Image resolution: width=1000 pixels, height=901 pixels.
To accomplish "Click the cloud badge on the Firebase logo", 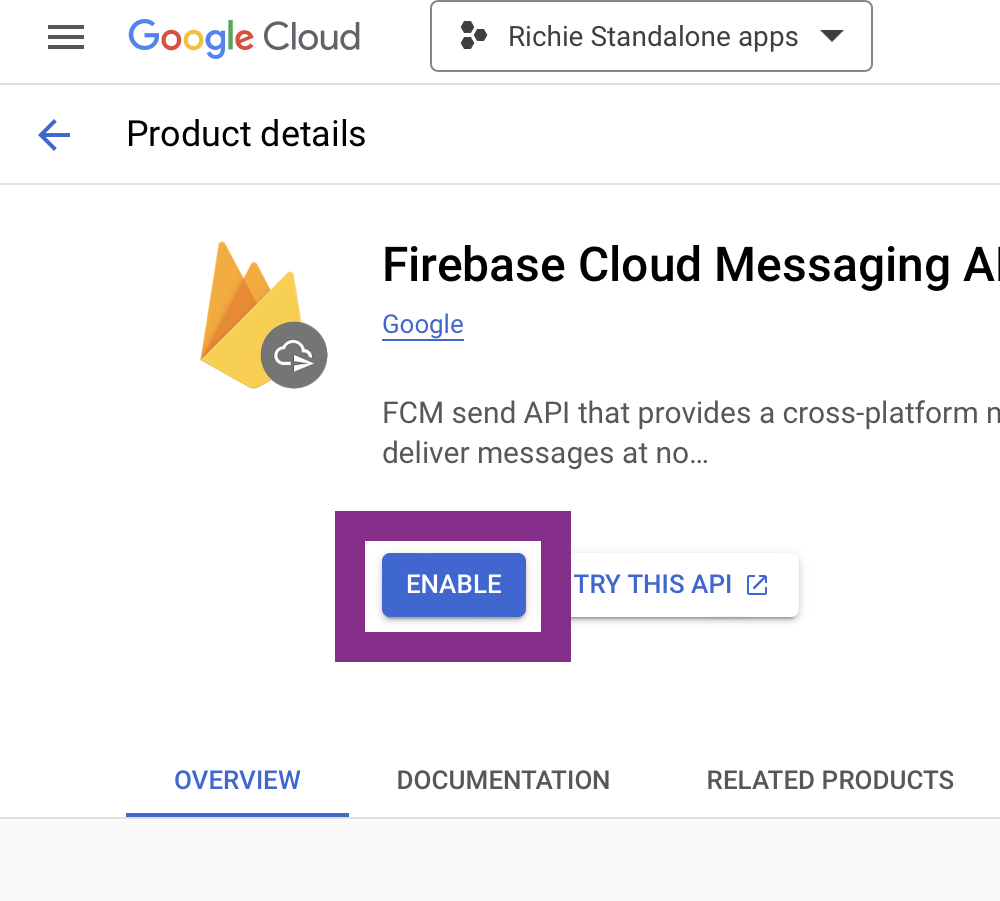I will tap(294, 354).
